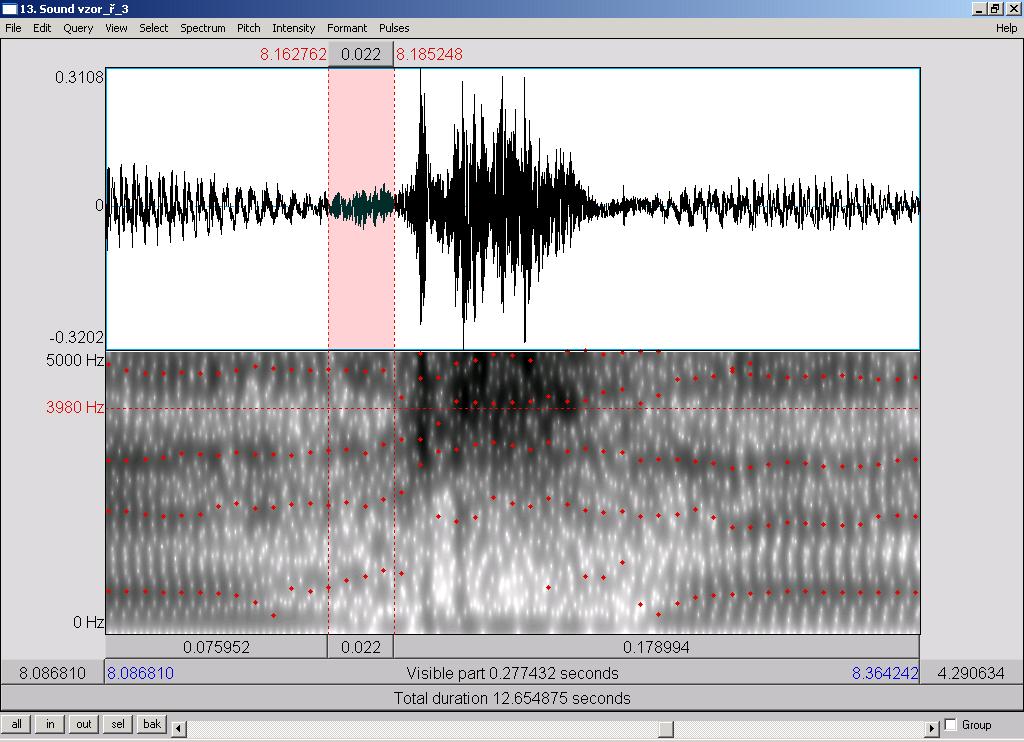
Task: Click the 0 Hz spectrogram bottom label
Action: tap(88, 622)
